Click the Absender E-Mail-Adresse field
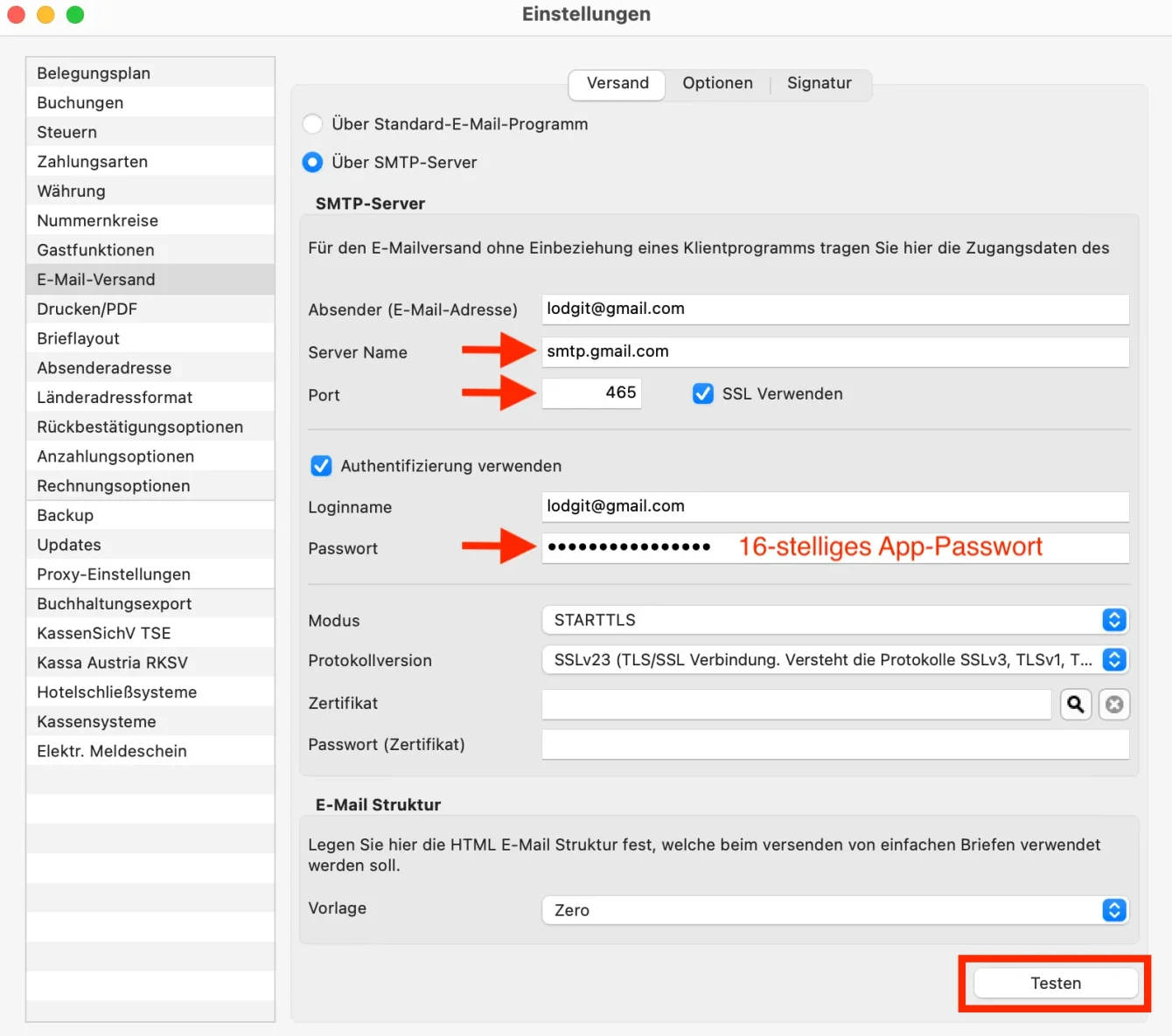1172x1036 pixels. [835, 309]
